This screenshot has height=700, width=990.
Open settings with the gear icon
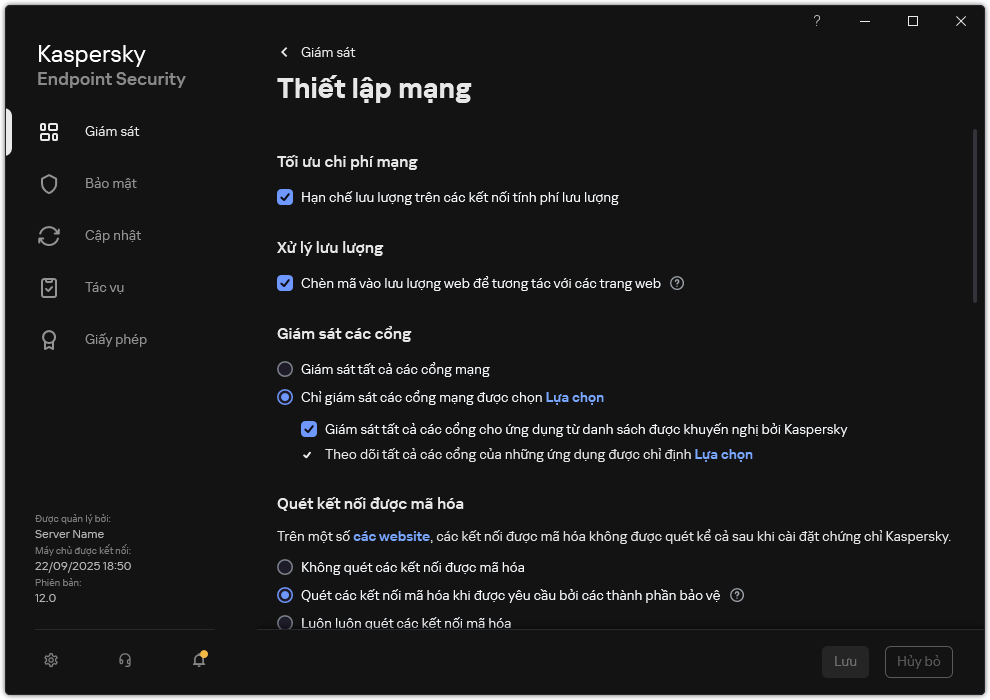pyautogui.click(x=52, y=660)
